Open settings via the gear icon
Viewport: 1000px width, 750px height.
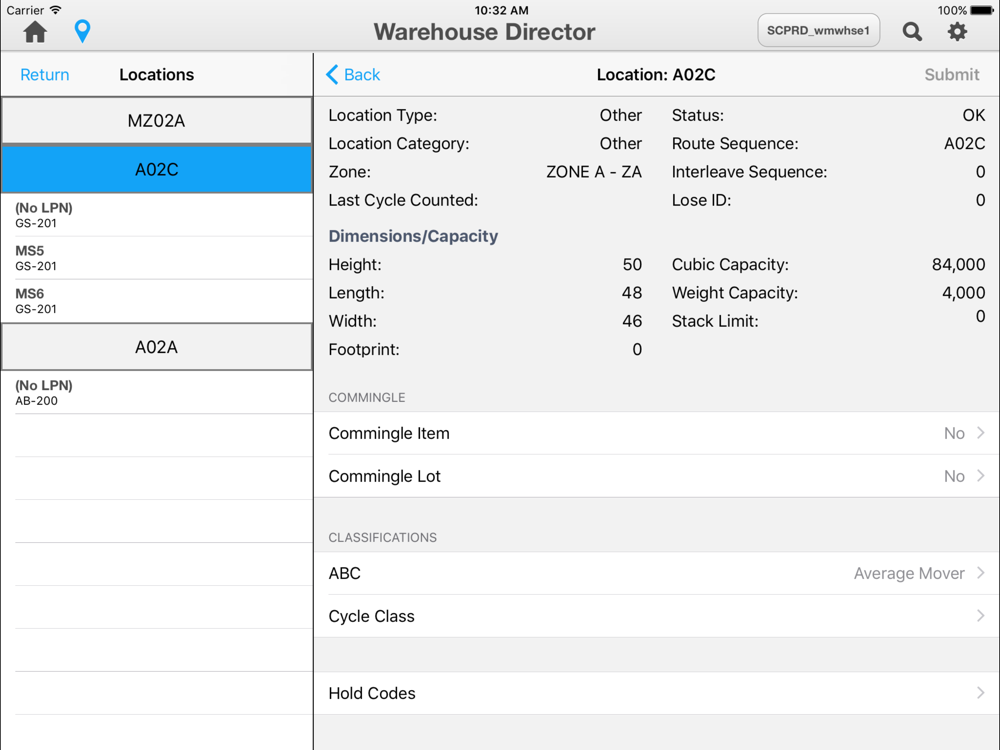pyautogui.click(x=957, y=31)
